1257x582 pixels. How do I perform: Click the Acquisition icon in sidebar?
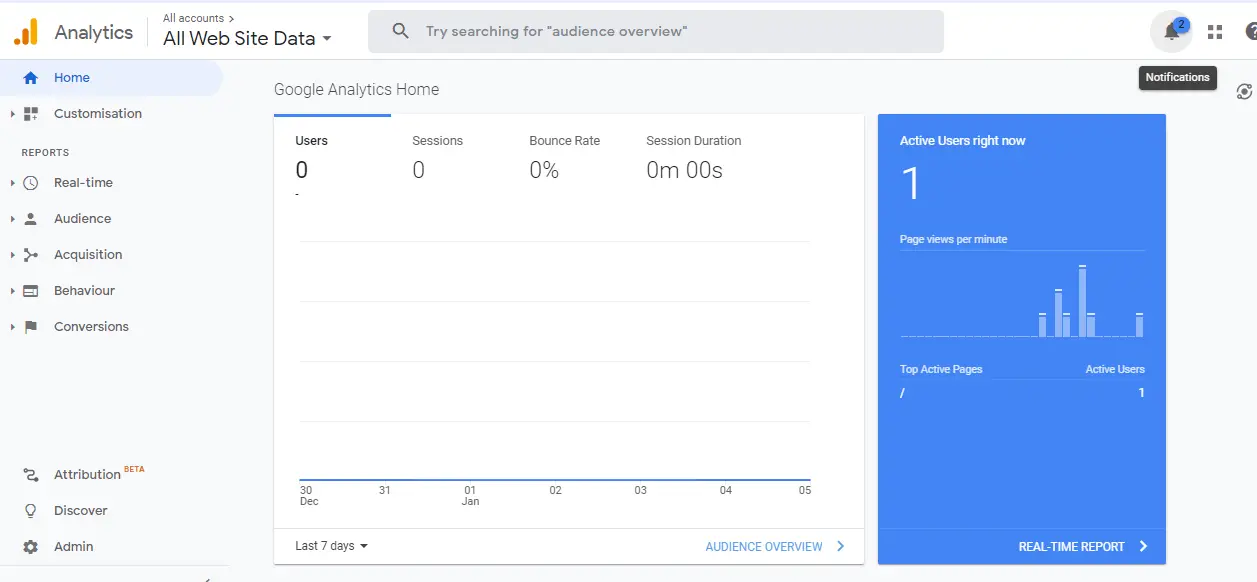(x=31, y=255)
